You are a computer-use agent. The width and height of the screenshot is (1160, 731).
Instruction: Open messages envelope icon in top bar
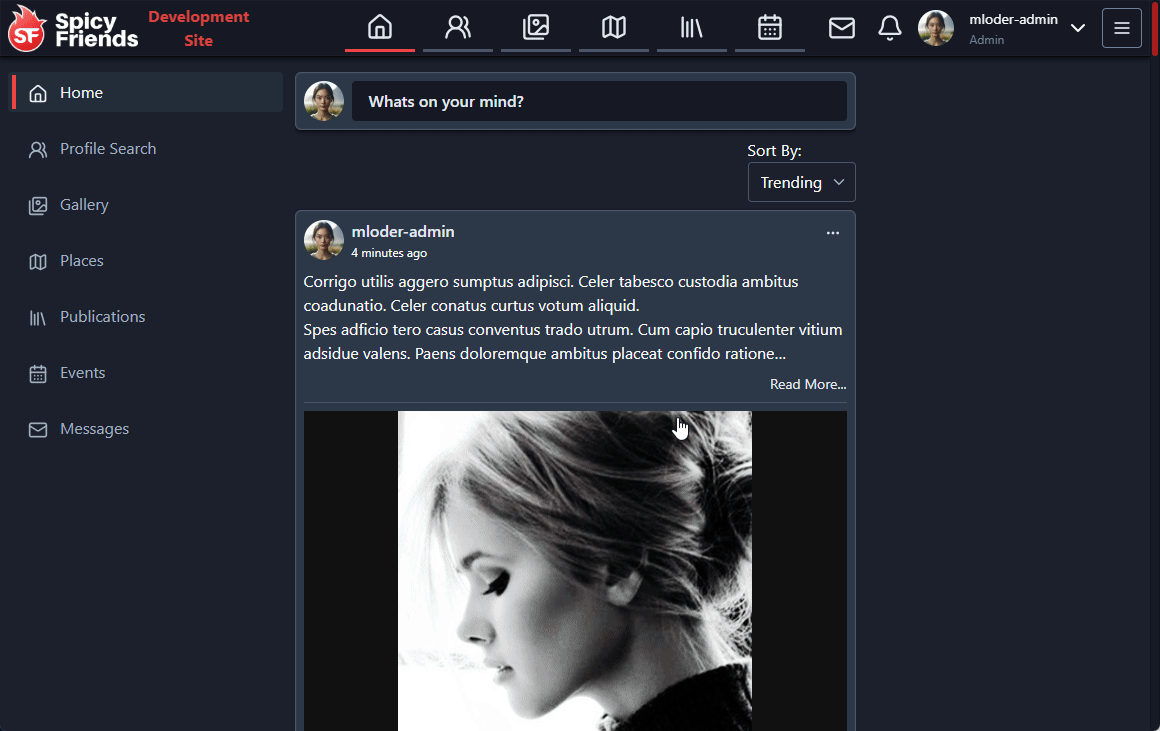(x=842, y=28)
